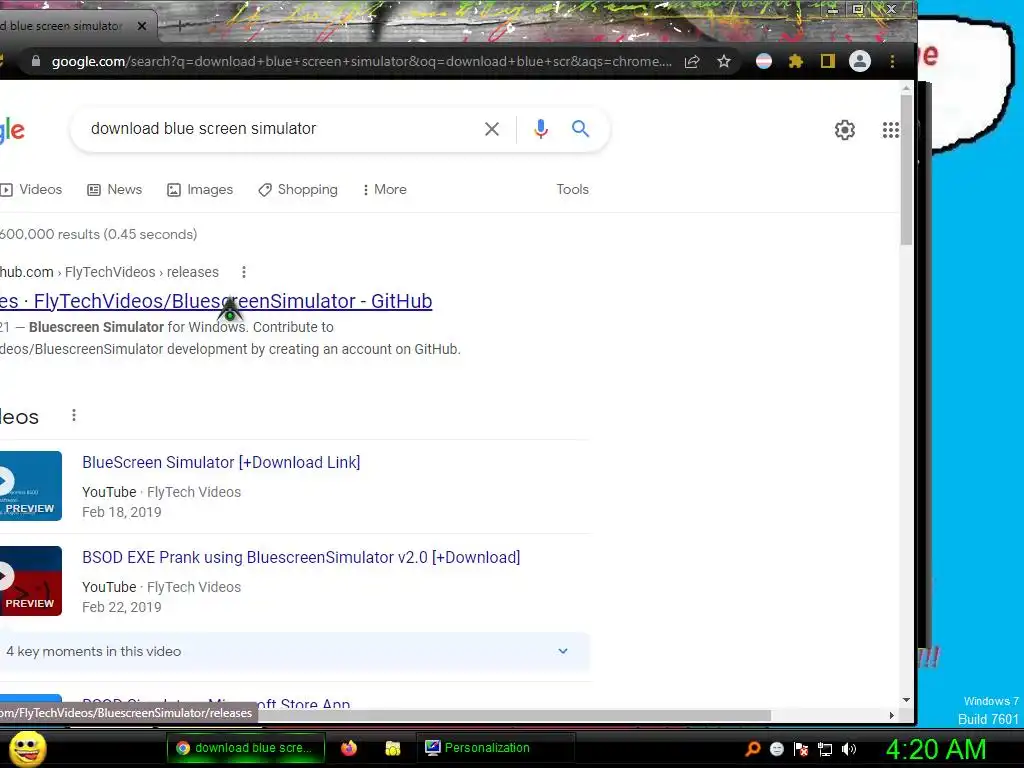This screenshot has width=1024, height=768.
Task: Open the file explorer taskbar icon
Action: pos(392,748)
